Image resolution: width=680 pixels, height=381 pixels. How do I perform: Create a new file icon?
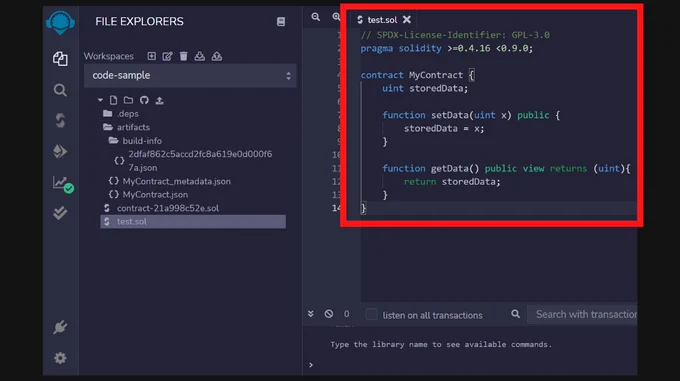(x=113, y=100)
